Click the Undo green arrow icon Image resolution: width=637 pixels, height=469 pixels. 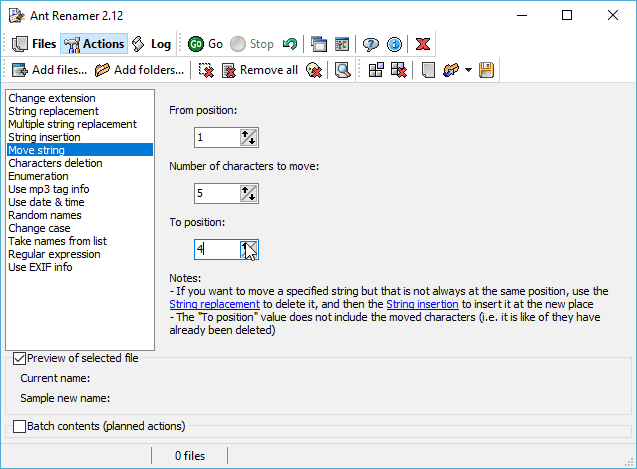pos(290,44)
